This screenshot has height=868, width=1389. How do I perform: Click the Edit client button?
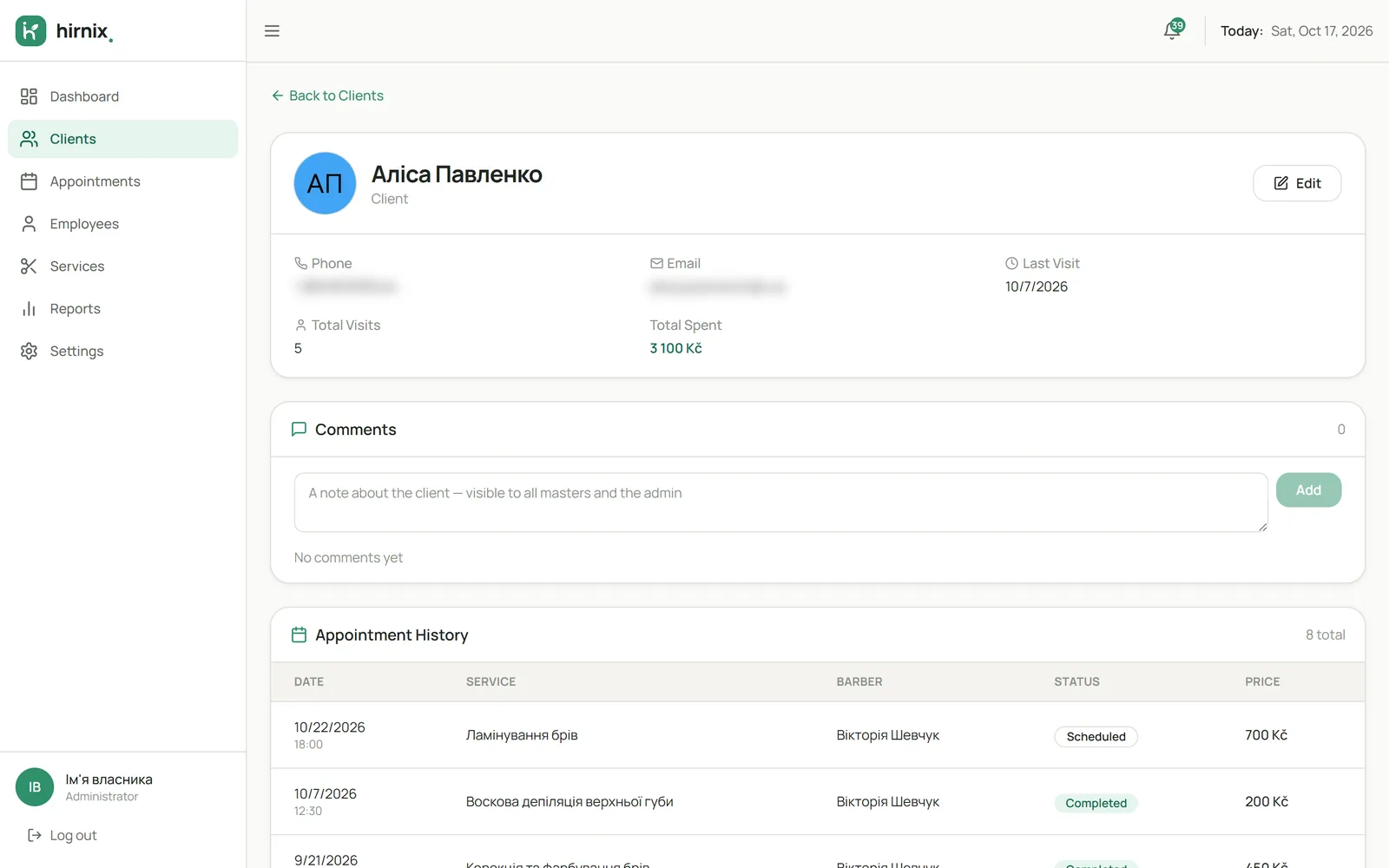[1297, 183]
